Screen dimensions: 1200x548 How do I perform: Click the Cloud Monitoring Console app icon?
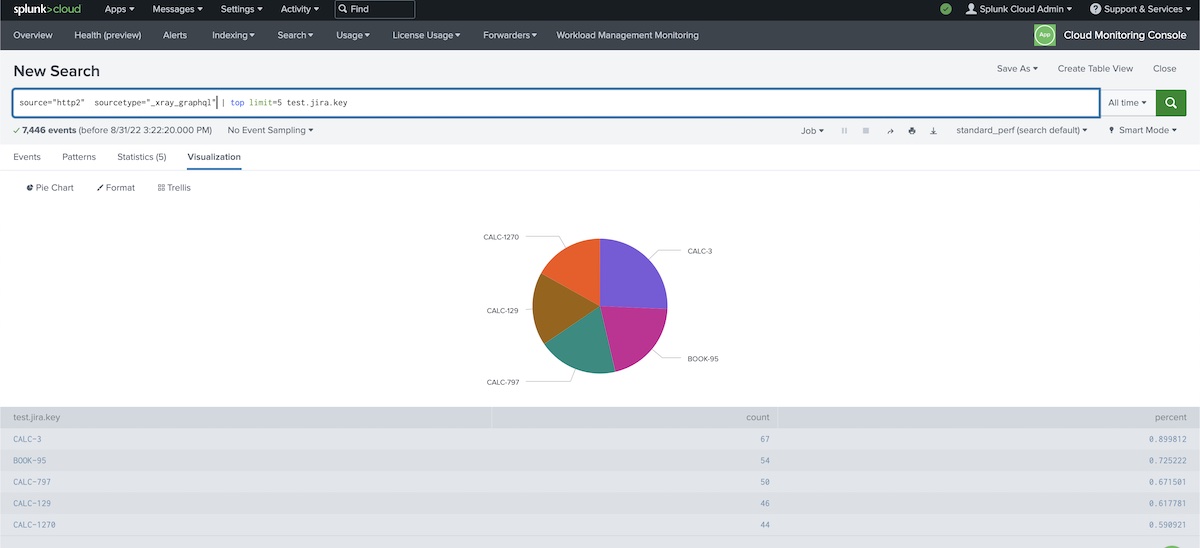point(1044,35)
